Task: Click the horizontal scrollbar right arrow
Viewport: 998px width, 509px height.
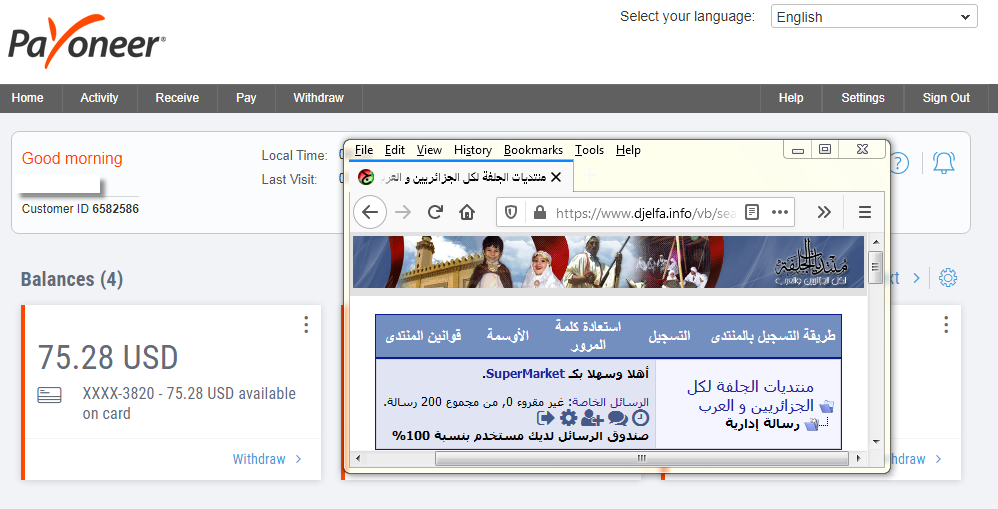Action: click(859, 458)
